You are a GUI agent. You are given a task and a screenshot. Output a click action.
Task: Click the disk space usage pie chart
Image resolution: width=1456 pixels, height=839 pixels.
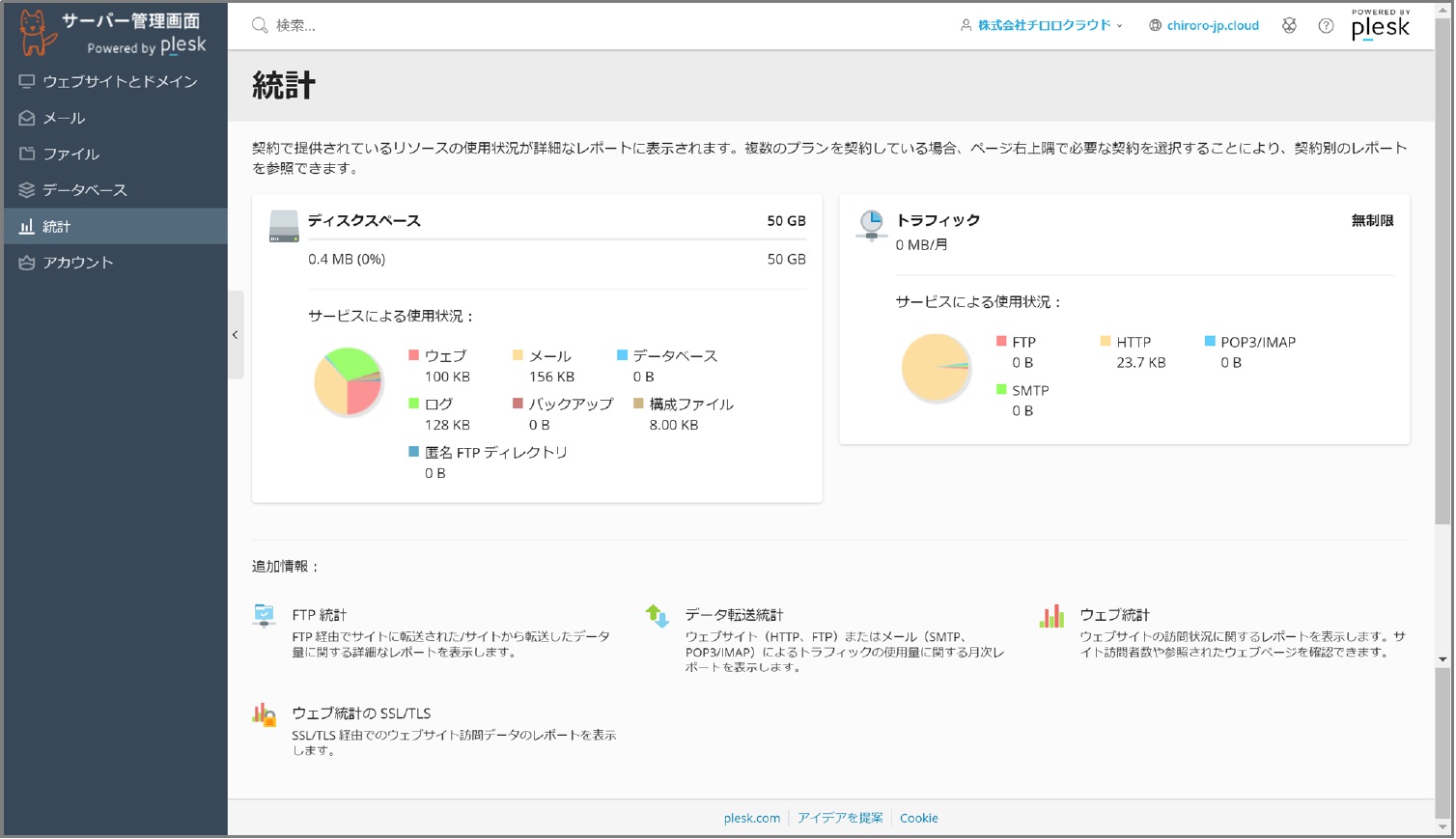[x=349, y=381]
